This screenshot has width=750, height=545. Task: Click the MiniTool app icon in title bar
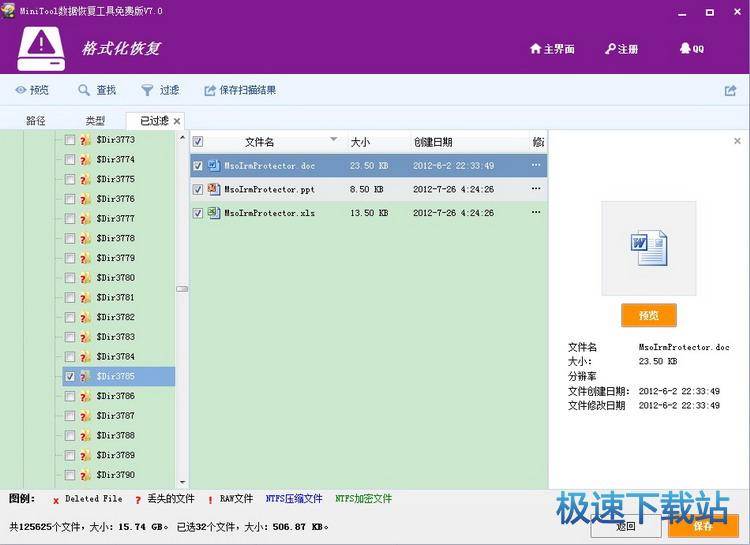click(8, 10)
